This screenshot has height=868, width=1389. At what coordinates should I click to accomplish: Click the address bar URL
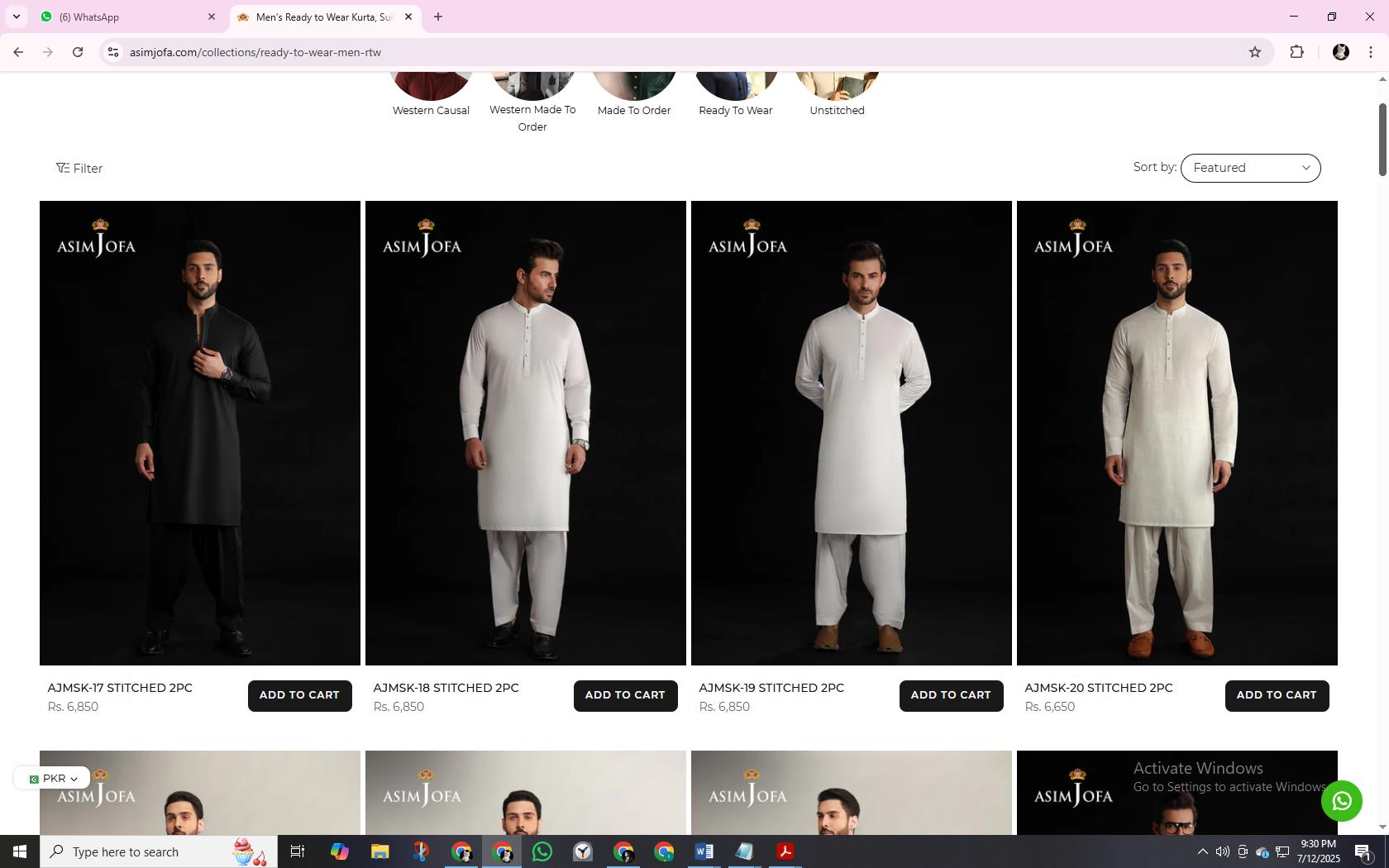(x=255, y=52)
